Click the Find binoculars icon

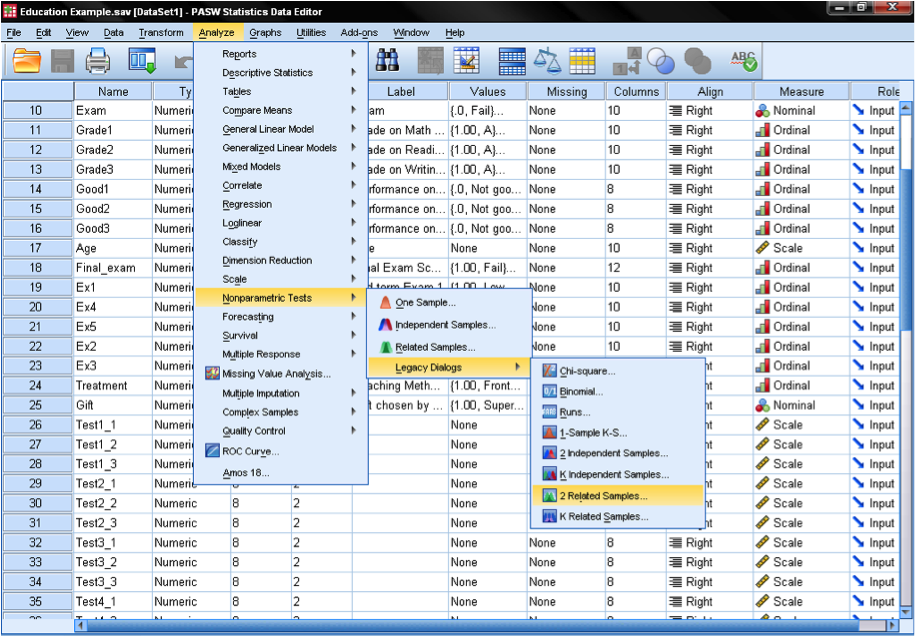[x=387, y=62]
